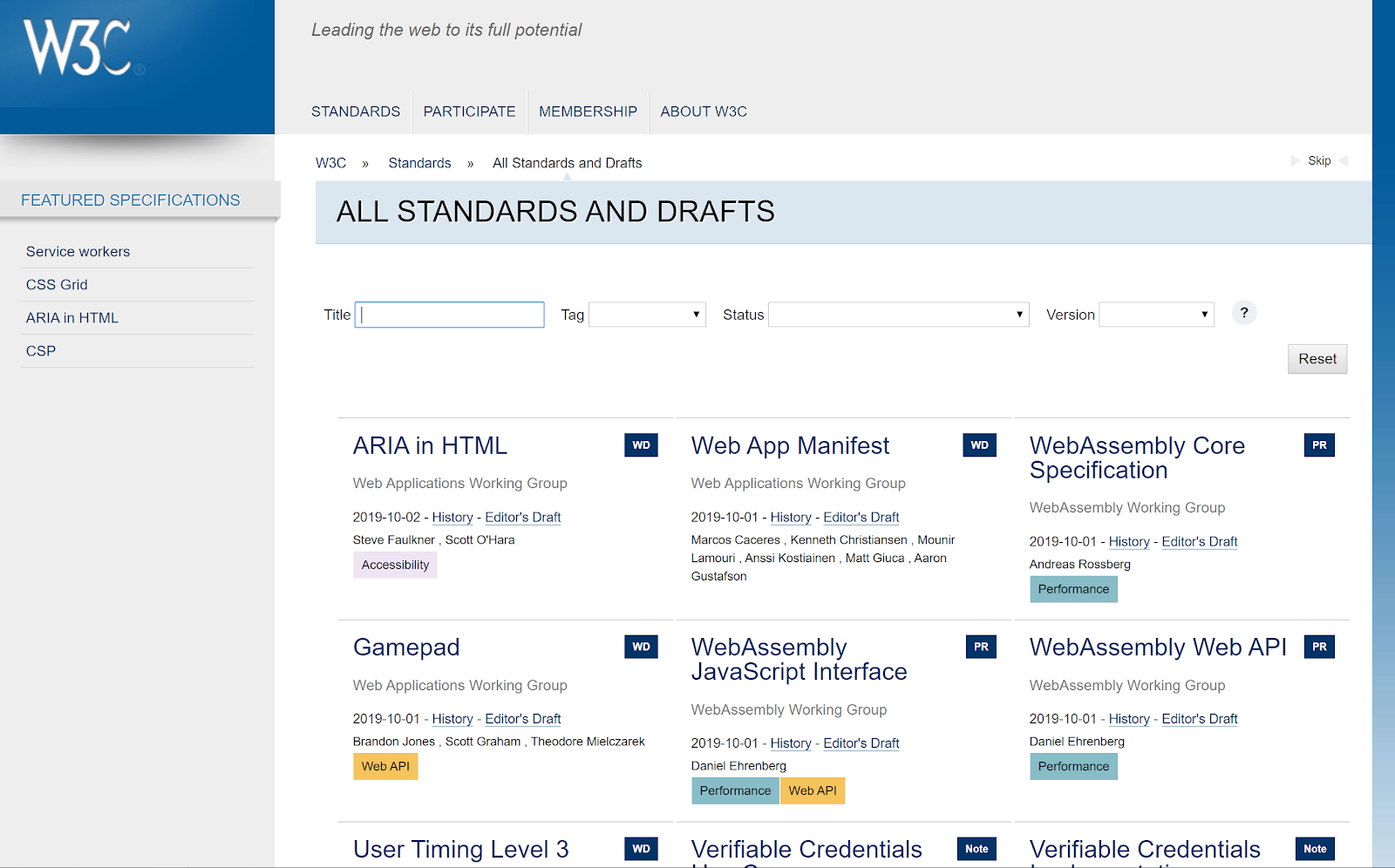This screenshot has height=868, width=1395.
Task: Click the Web API tag on Gamepad
Action: (x=385, y=766)
